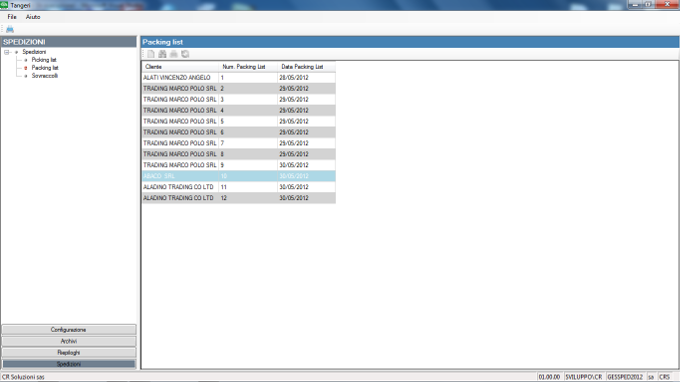Image resolution: width=680 pixels, height=382 pixels.
Task: Select Spedizioni root in the tree
Action: (34, 52)
